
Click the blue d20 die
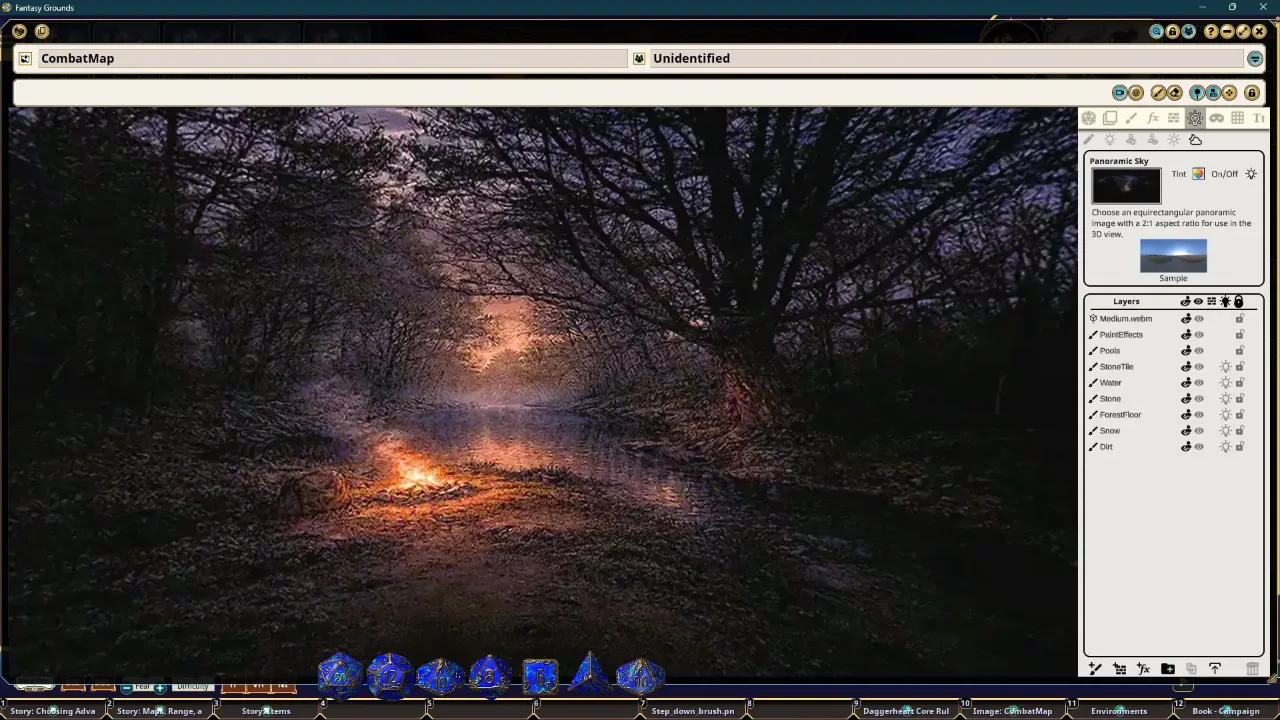340,675
